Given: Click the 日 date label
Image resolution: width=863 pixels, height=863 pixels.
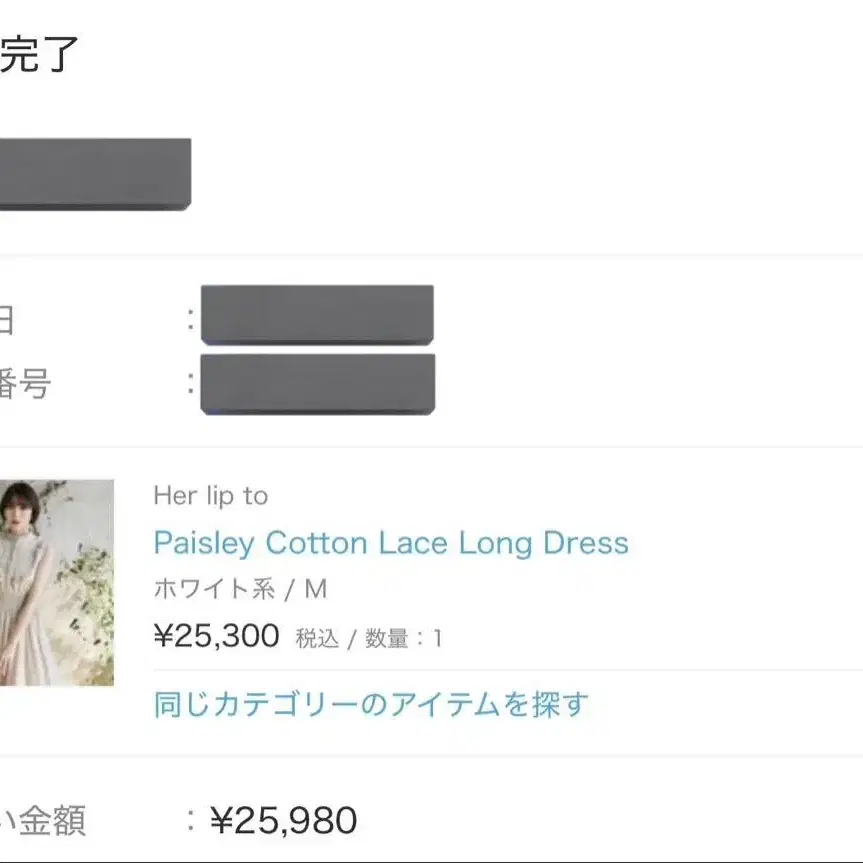Looking at the screenshot, I should tap(6, 320).
